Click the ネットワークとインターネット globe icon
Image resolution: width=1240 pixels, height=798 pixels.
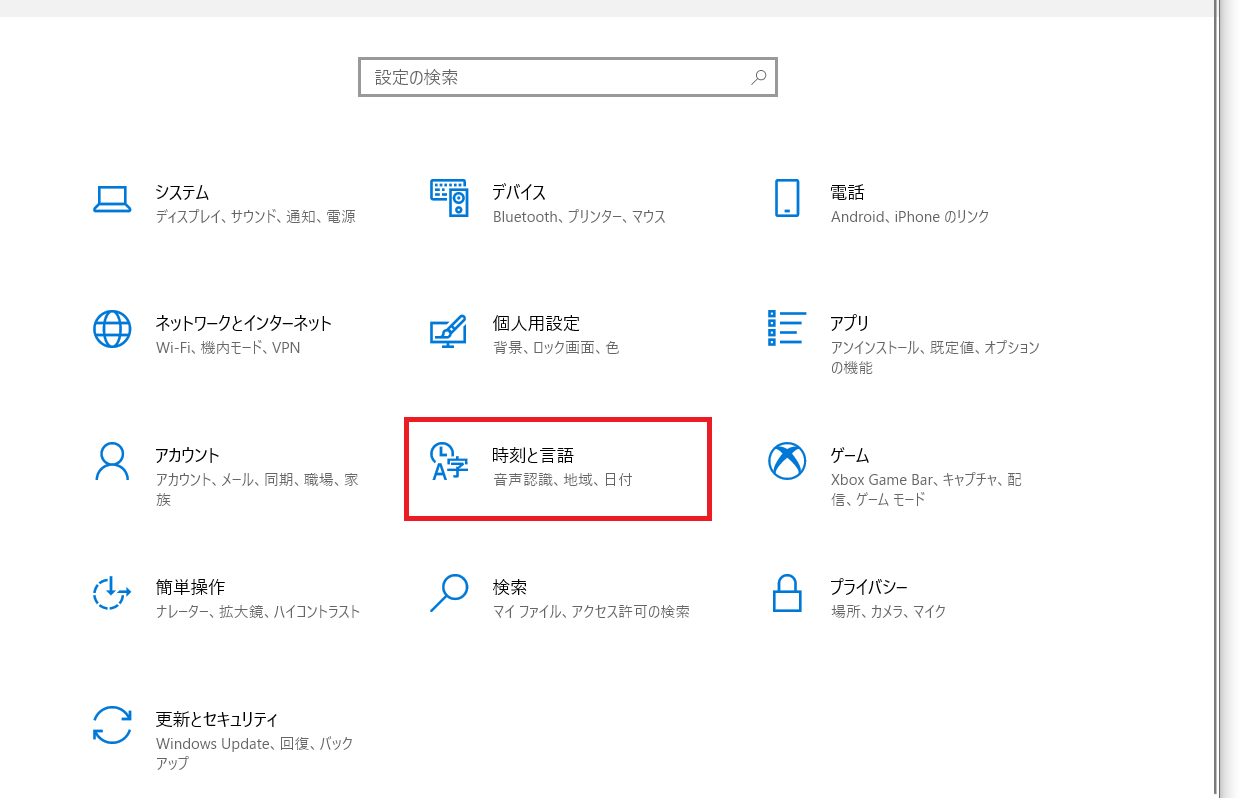click(112, 329)
